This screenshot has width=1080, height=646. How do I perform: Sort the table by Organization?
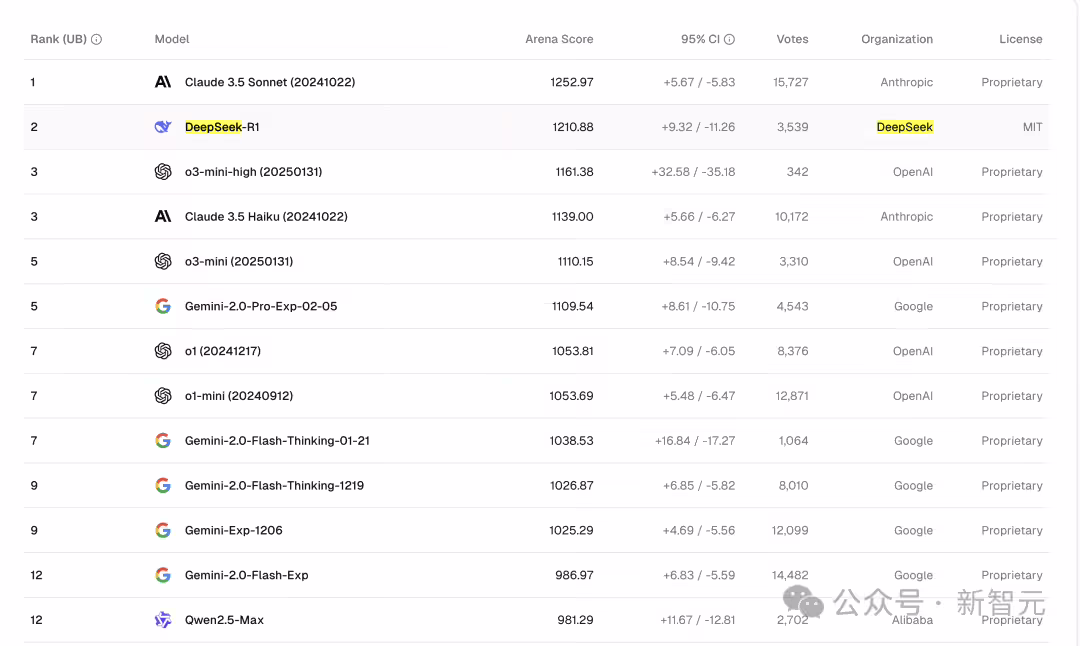[x=897, y=39]
